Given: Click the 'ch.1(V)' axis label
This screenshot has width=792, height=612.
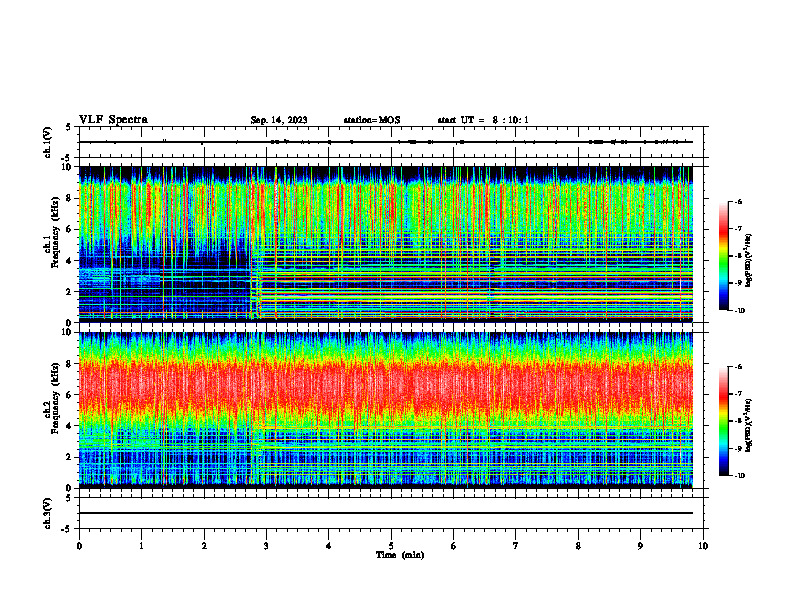Looking at the screenshot, I should click(x=48, y=142).
